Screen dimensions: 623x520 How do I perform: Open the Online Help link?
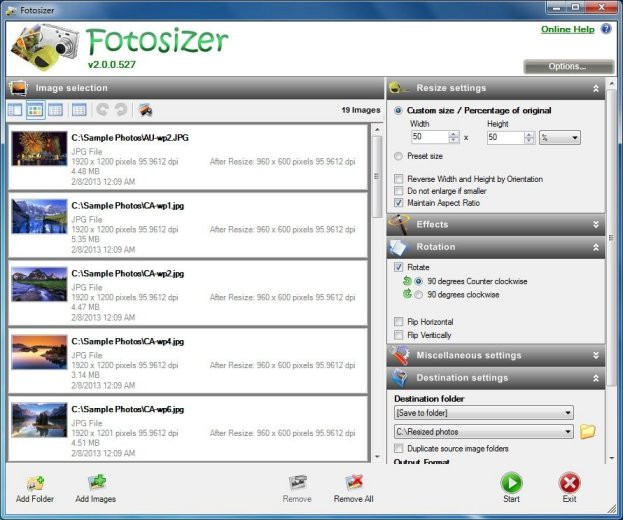pyautogui.click(x=568, y=29)
